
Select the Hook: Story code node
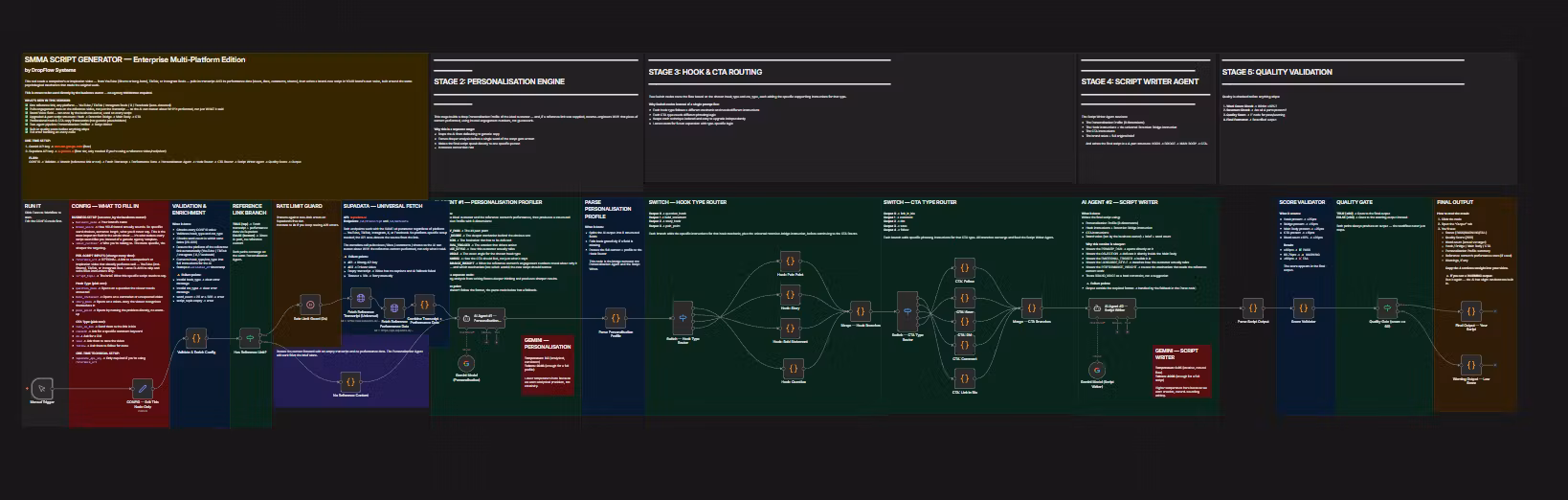(790, 294)
